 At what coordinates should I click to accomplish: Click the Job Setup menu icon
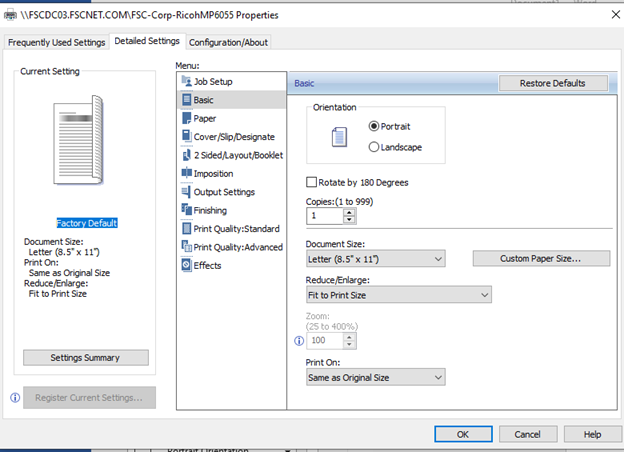186,81
